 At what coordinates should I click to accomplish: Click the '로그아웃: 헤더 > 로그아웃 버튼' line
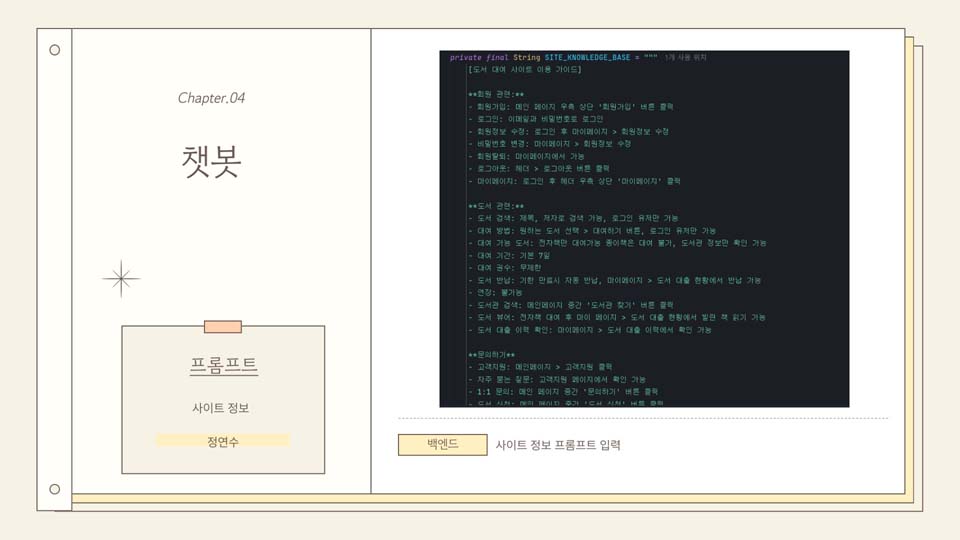point(539,168)
